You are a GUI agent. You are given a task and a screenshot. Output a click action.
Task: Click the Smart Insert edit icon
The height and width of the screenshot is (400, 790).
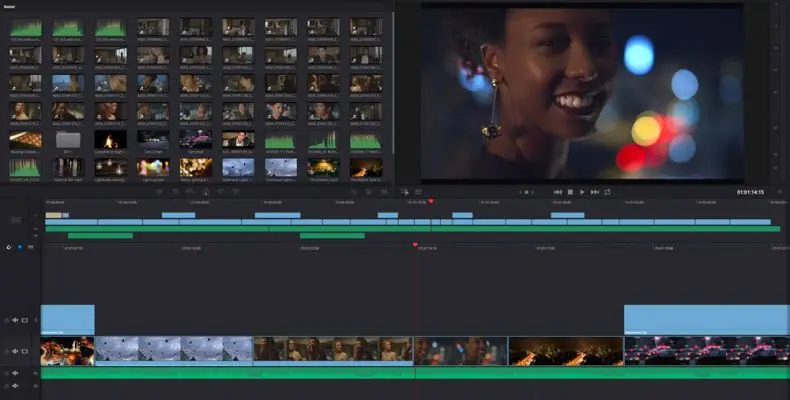click(159, 192)
